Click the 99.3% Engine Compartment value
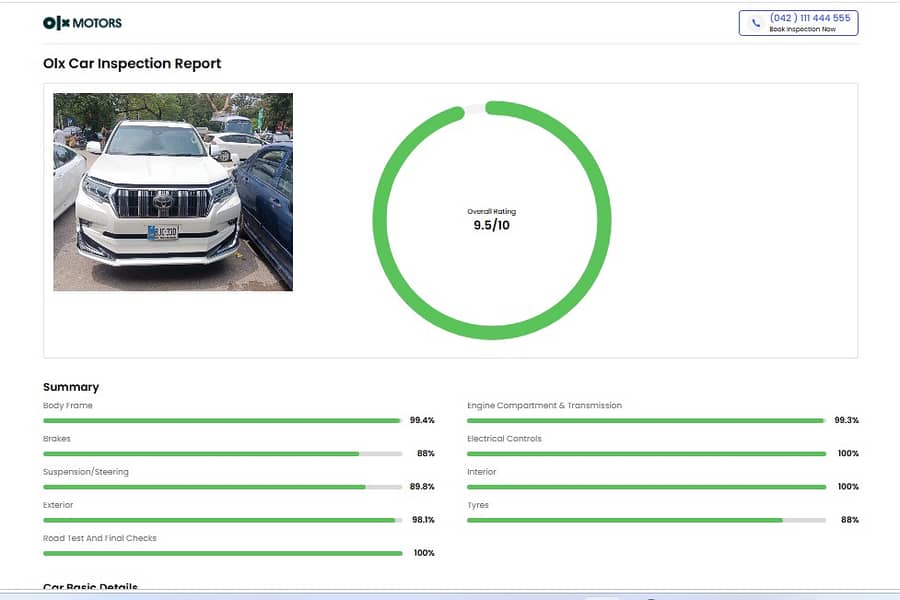 847,420
